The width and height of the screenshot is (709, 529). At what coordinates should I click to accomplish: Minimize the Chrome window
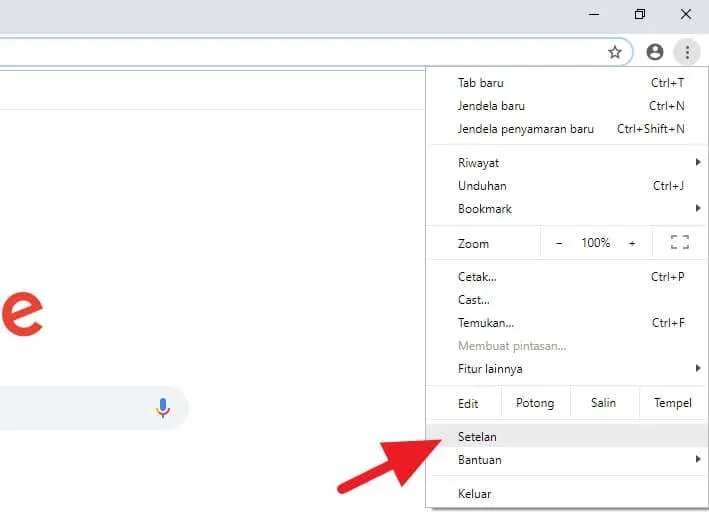(x=594, y=14)
